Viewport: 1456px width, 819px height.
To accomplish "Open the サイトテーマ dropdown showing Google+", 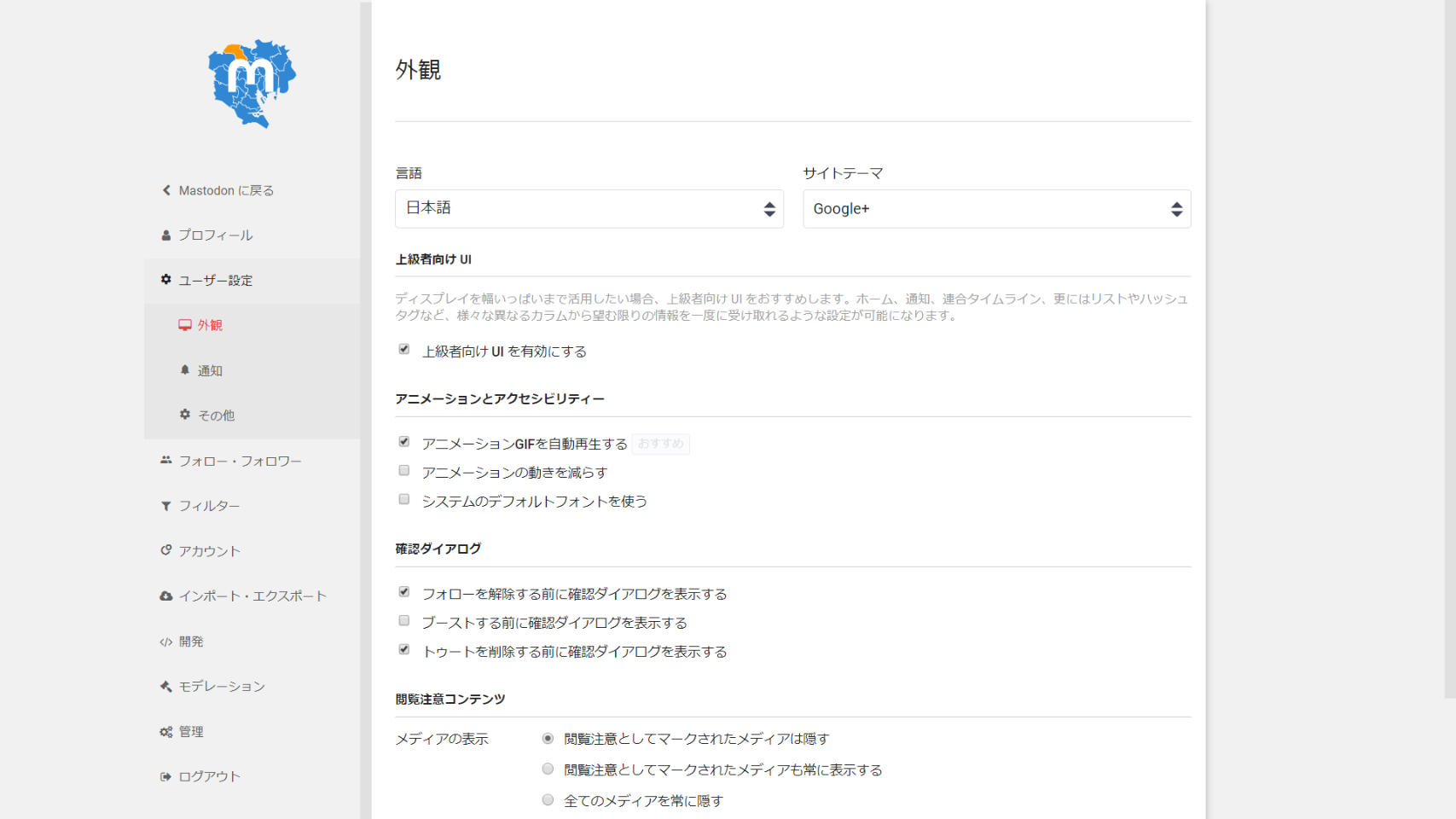I will [996, 209].
